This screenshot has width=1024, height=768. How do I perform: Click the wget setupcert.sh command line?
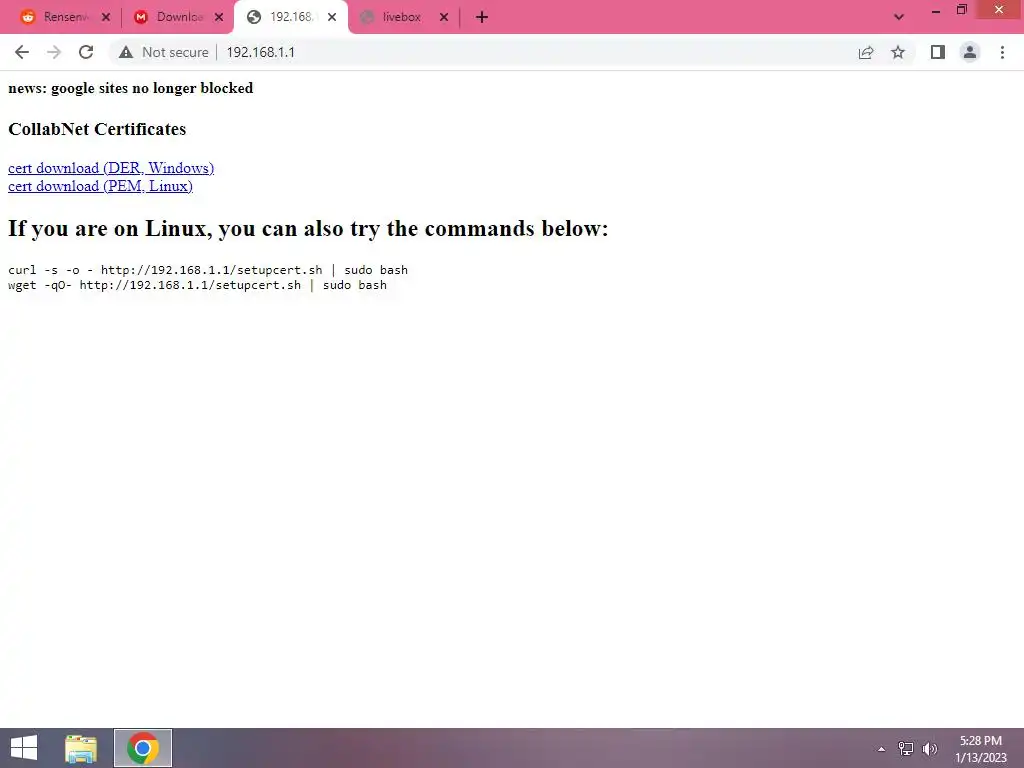coord(197,285)
